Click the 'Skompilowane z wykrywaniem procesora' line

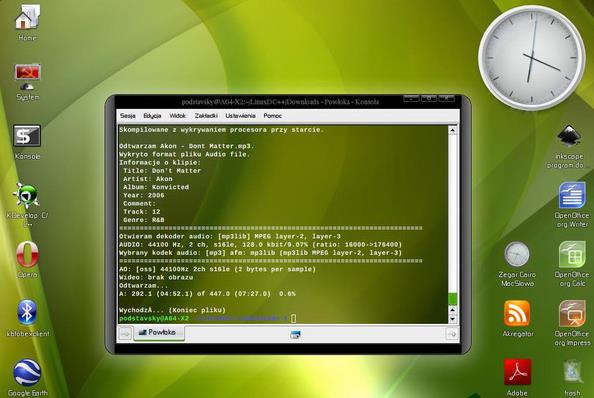222,130
